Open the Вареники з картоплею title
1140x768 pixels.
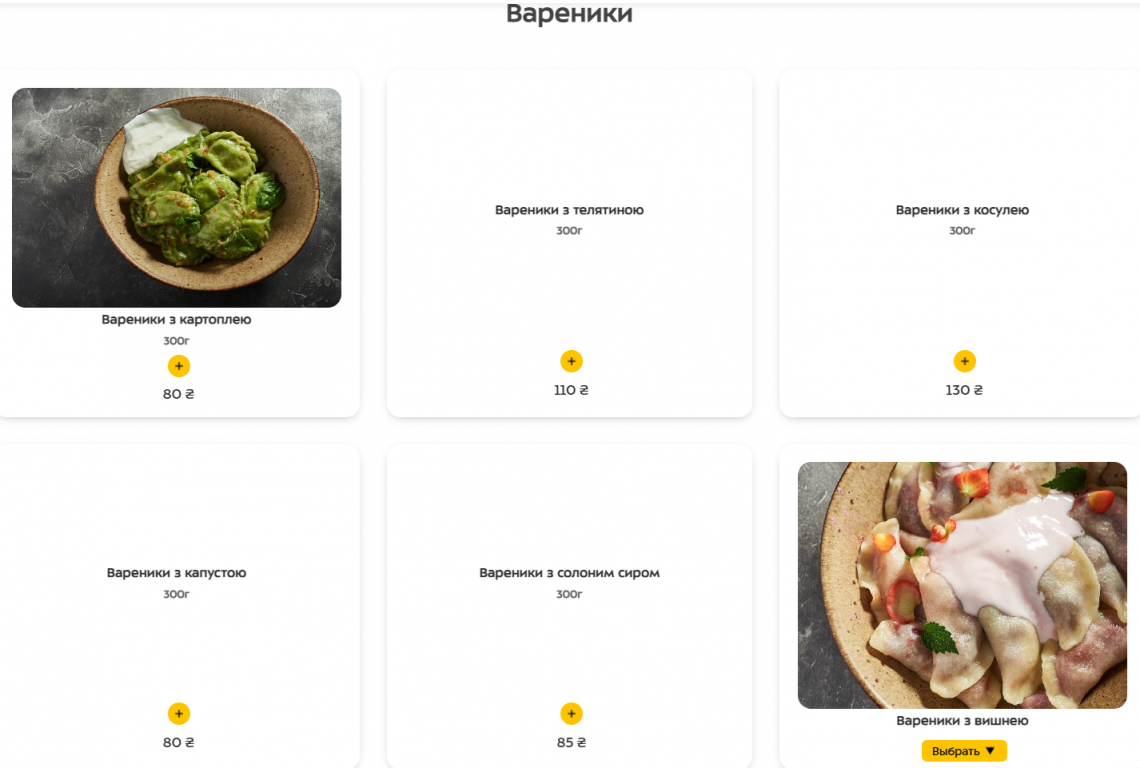coord(177,319)
